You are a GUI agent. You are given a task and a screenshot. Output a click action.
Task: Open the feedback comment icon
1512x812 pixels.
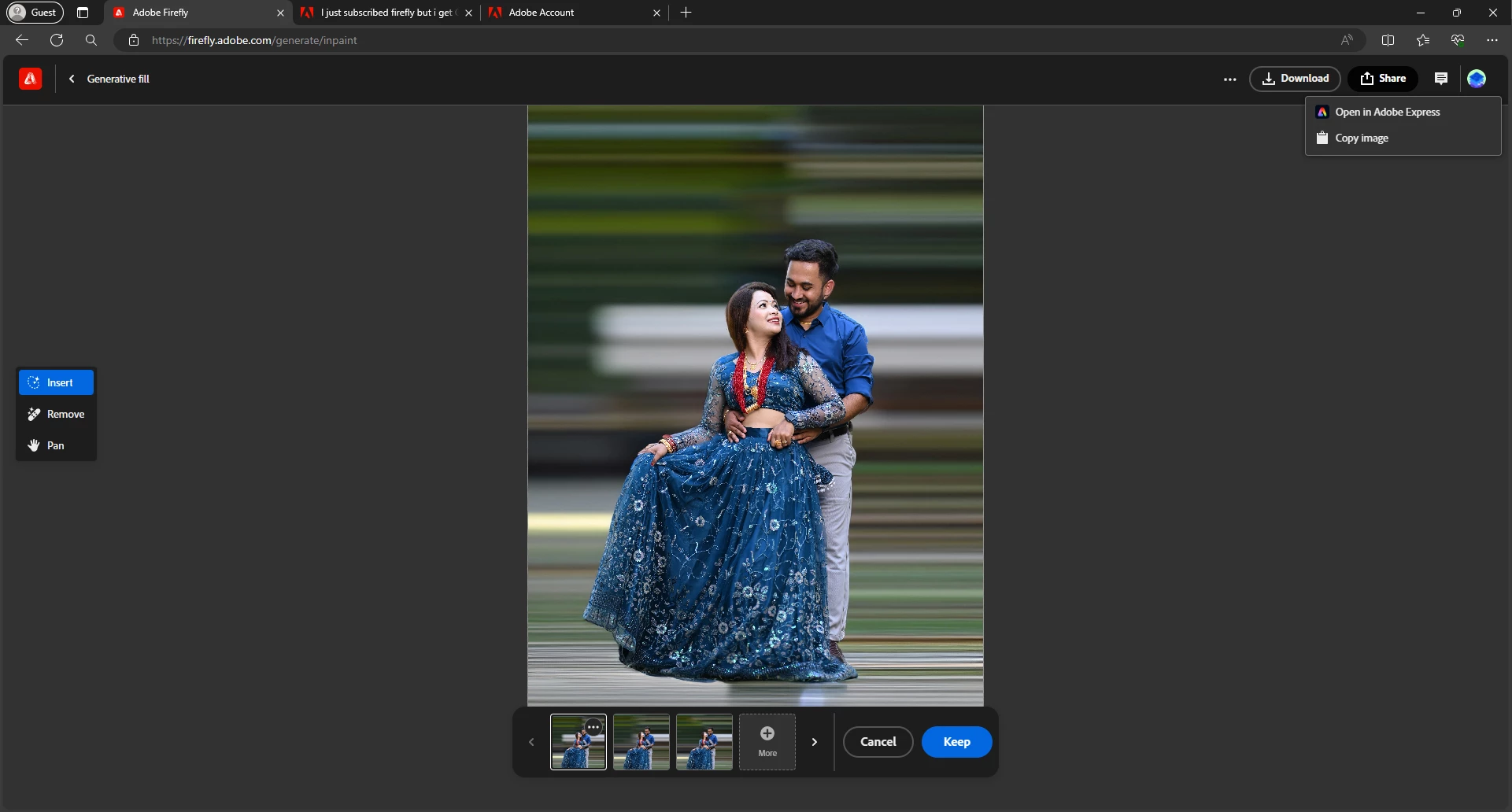[x=1441, y=79]
